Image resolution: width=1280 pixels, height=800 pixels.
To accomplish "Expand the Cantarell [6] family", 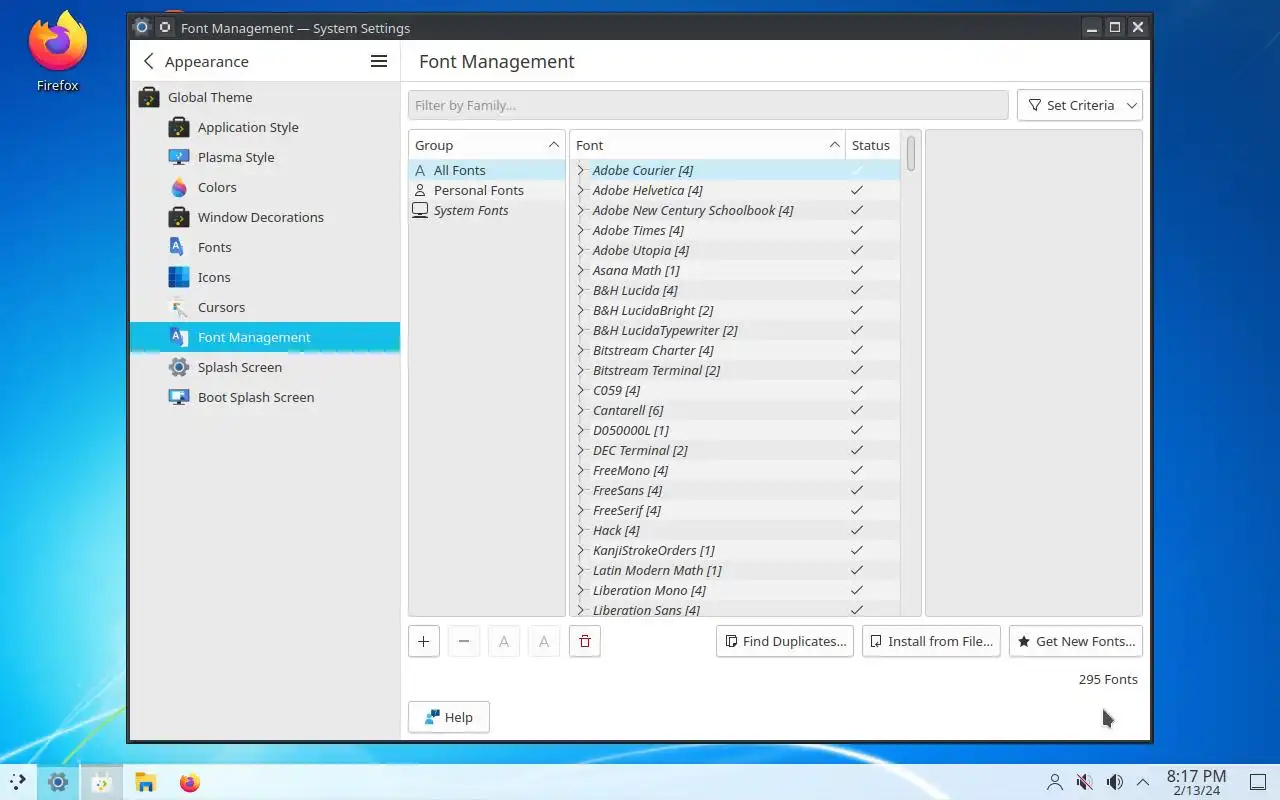I will [x=581, y=410].
